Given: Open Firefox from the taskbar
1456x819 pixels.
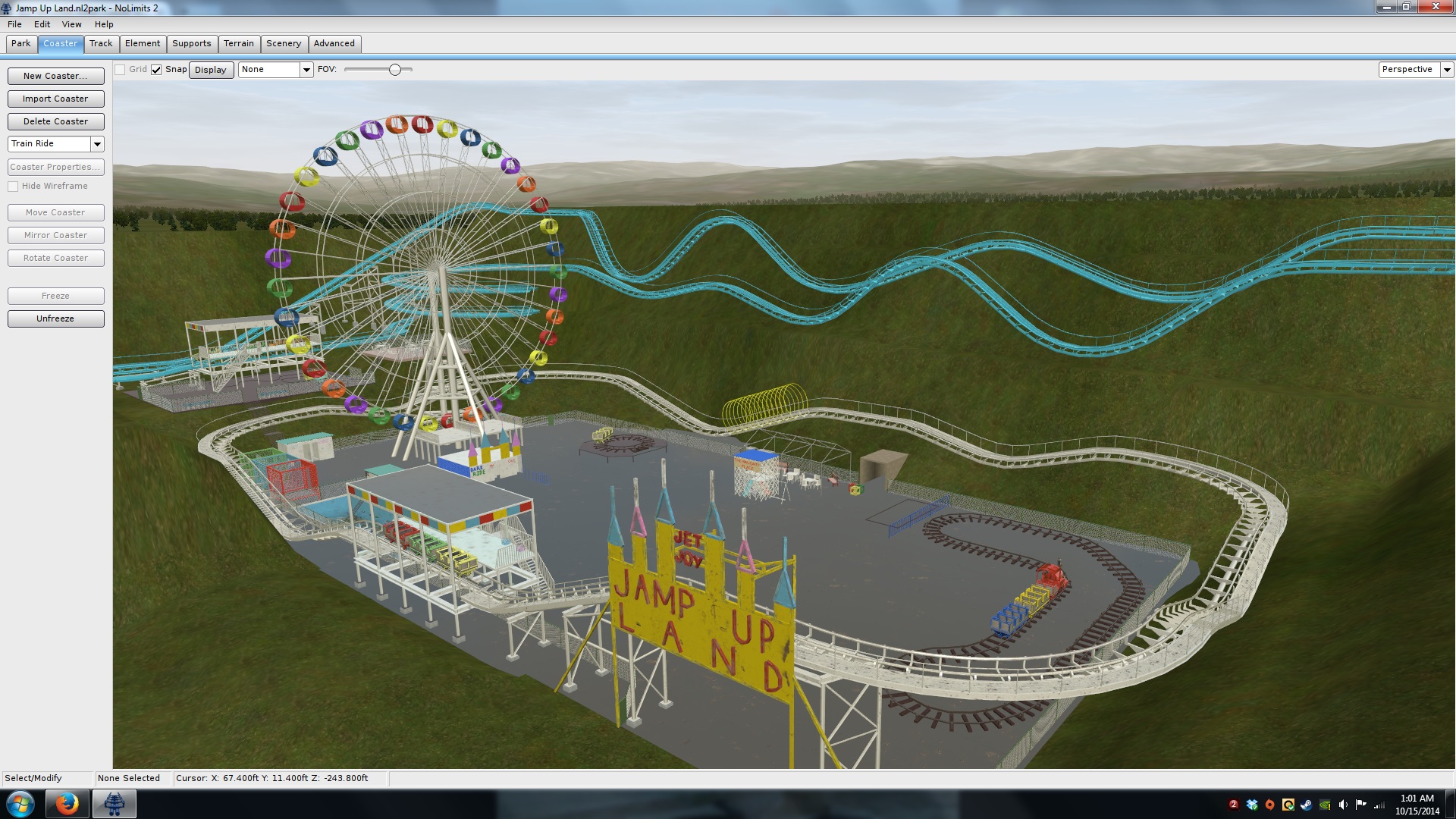Looking at the screenshot, I should point(67,804).
